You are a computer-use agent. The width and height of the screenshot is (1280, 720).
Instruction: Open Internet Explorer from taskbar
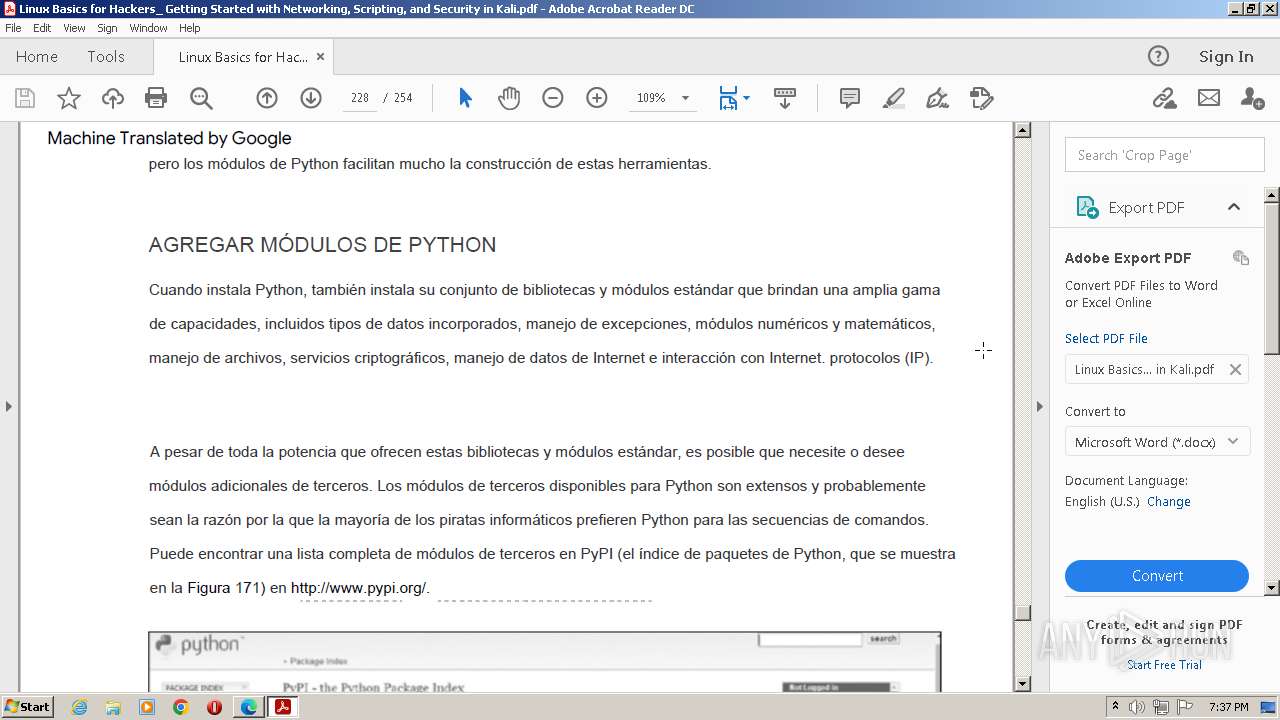click(x=79, y=707)
